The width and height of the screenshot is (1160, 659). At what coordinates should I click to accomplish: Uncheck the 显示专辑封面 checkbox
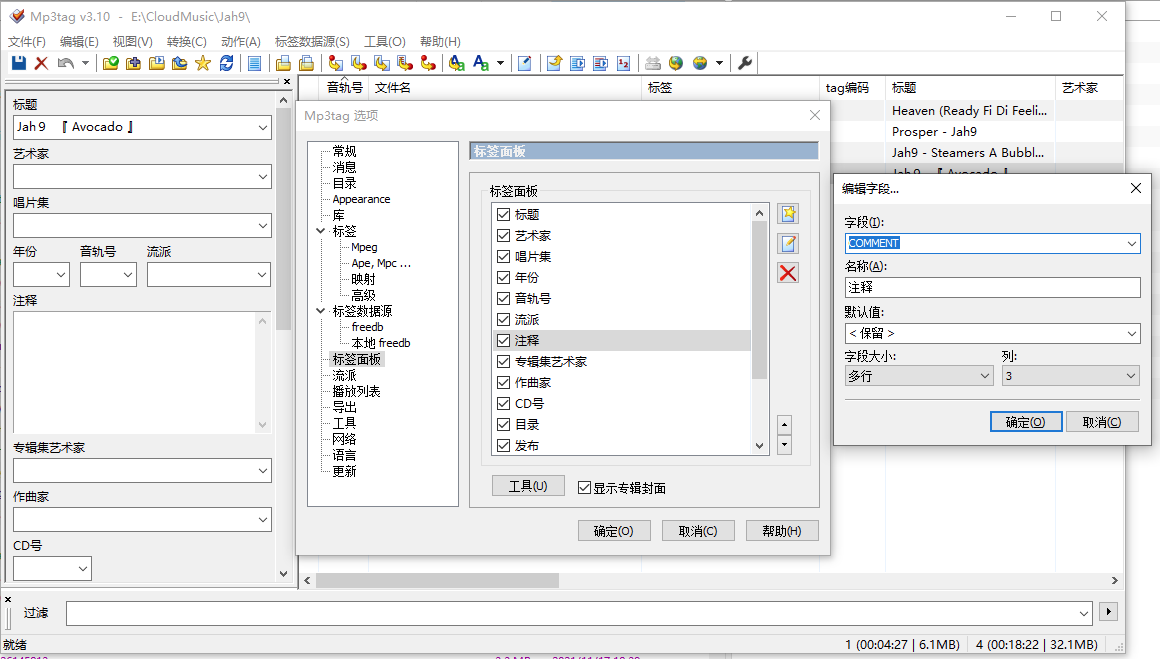(x=585, y=488)
